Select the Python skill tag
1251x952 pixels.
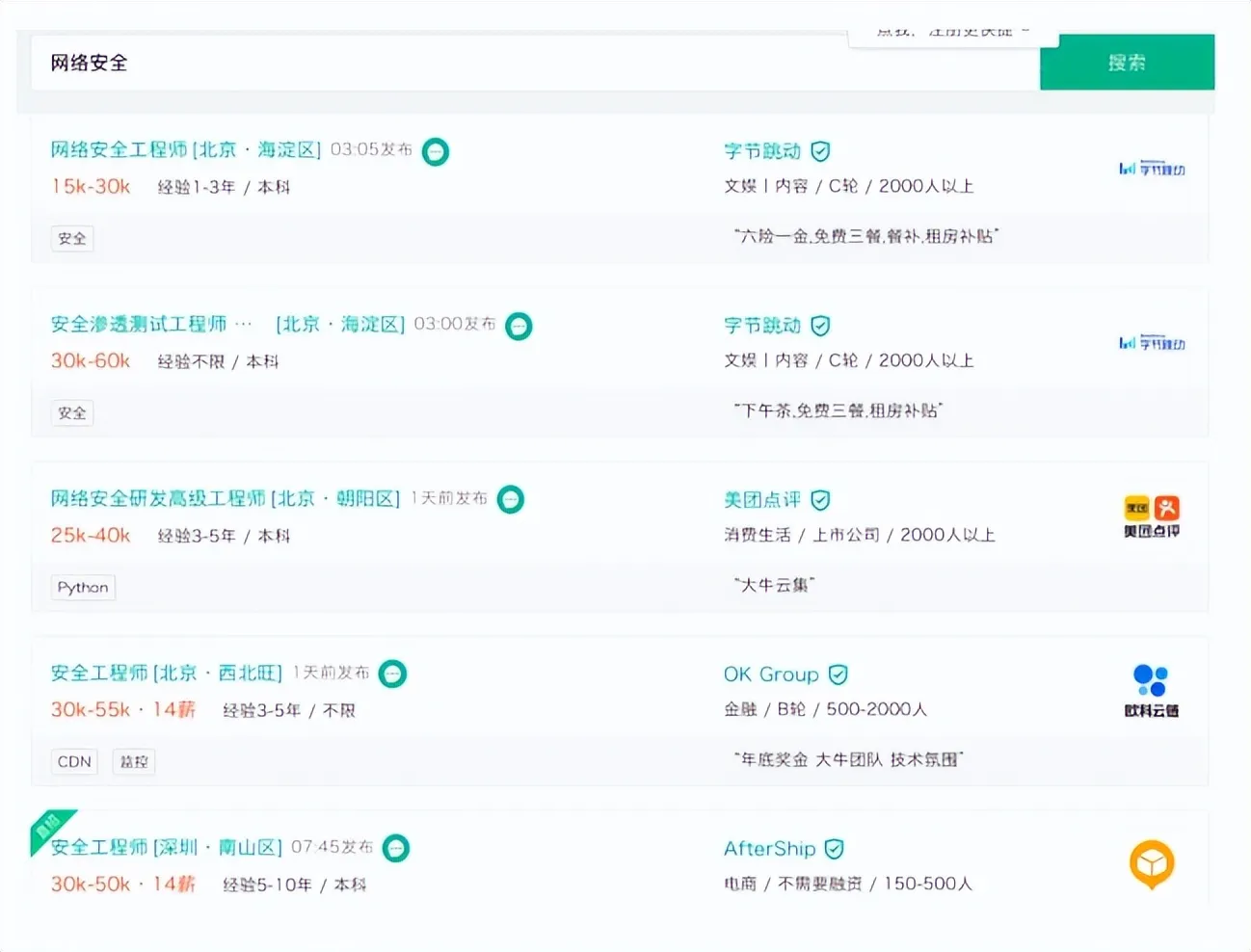[x=83, y=588]
